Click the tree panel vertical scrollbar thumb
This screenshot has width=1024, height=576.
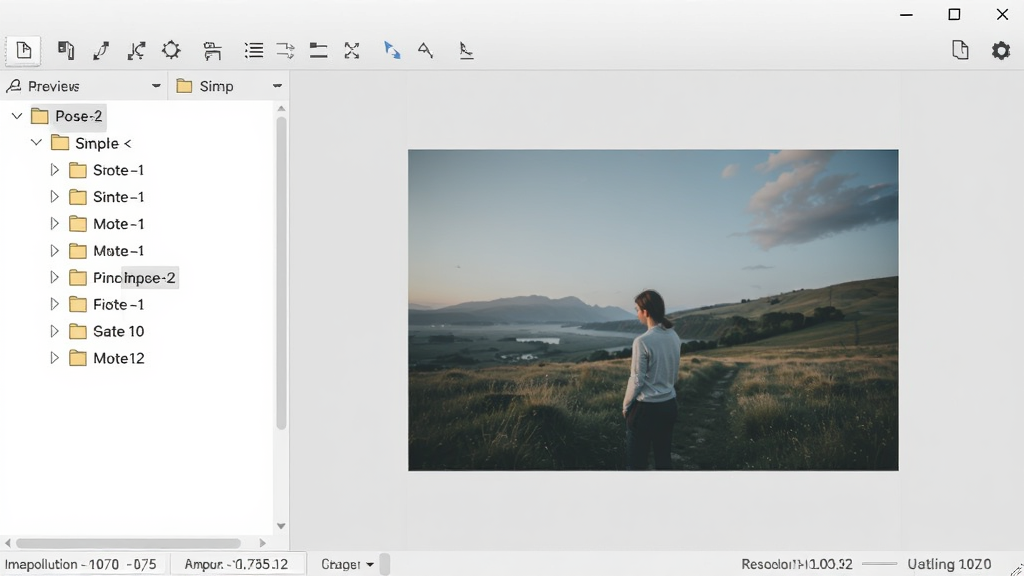[281, 272]
